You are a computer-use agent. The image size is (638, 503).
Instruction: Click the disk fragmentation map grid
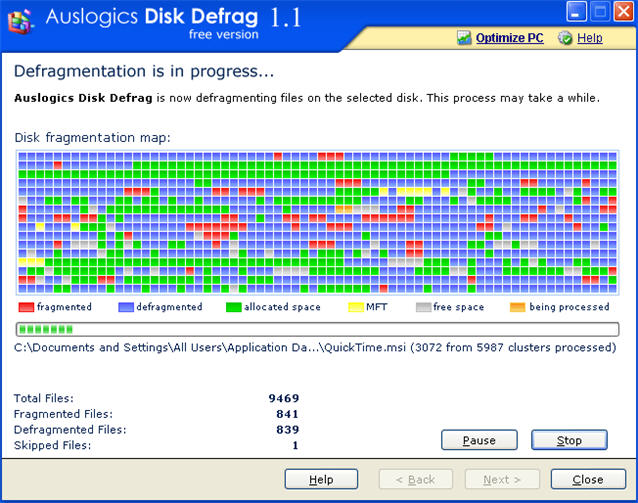(x=317, y=222)
